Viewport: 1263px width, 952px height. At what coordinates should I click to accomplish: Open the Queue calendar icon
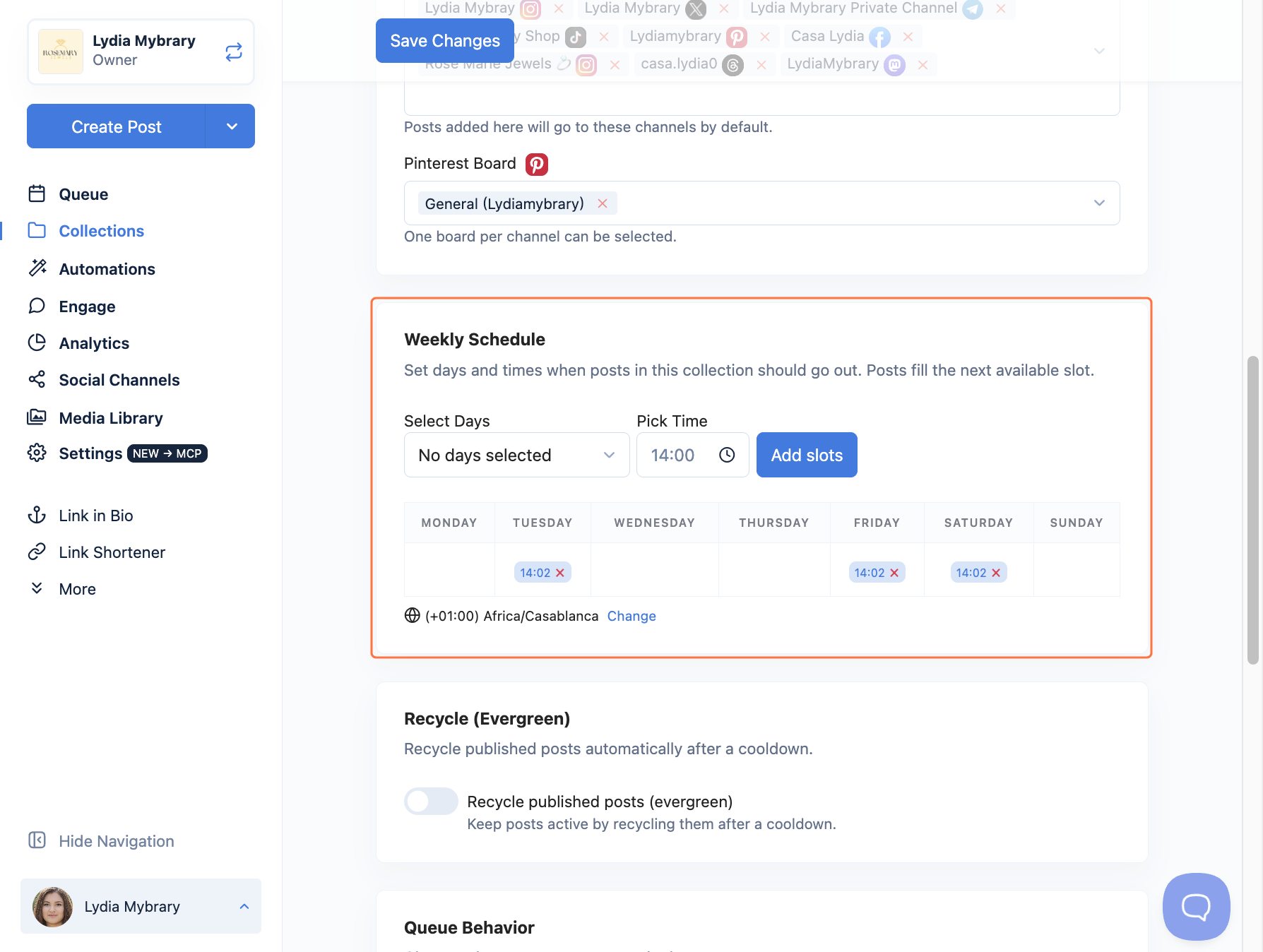tap(37, 194)
